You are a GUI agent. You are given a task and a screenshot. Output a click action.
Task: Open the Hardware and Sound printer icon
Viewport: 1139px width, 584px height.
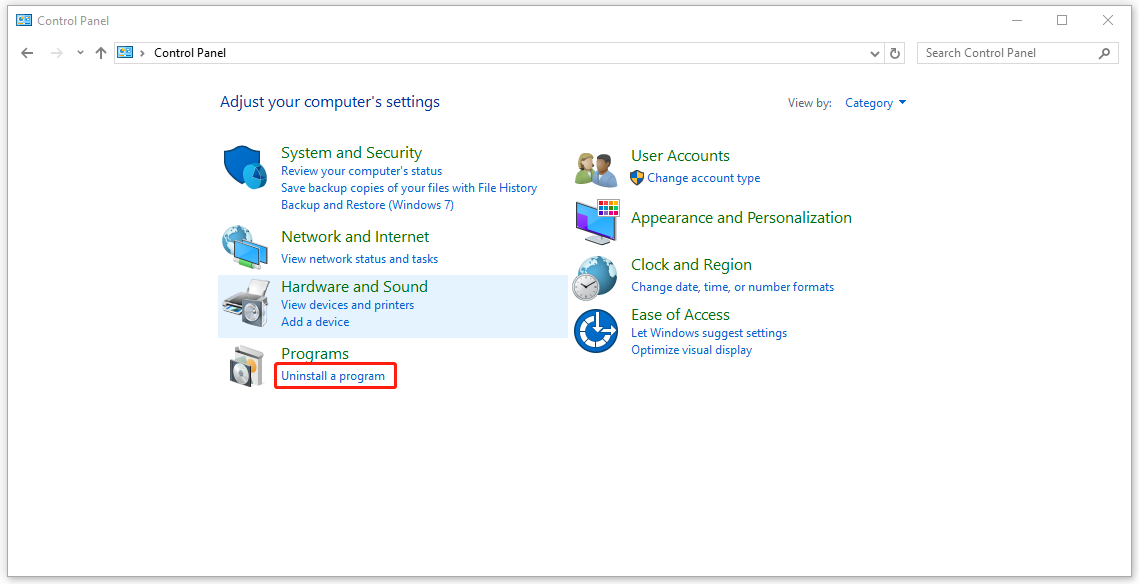[245, 303]
